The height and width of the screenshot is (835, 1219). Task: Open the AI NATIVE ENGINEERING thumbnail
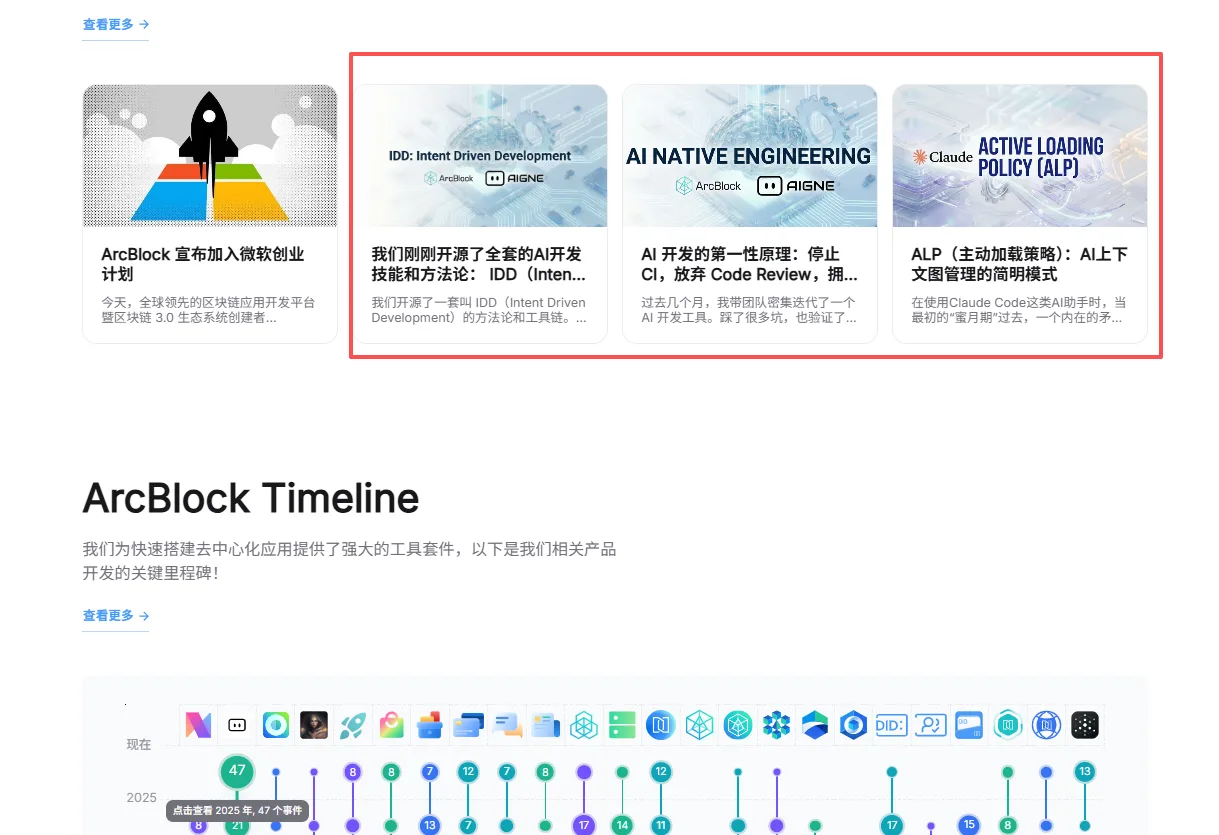point(750,156)
